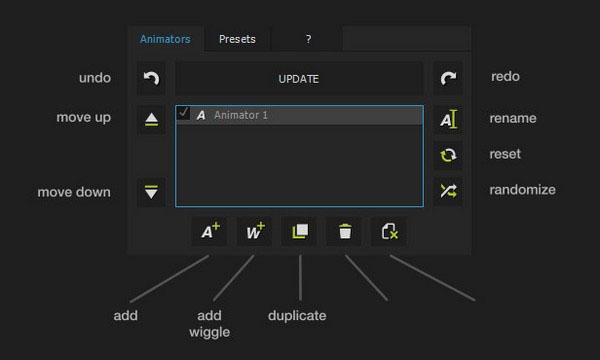Image resolution: width=600 pixels, height=360 pixels.
Task: Switch to the Animators tab
Action: point(165,39)
